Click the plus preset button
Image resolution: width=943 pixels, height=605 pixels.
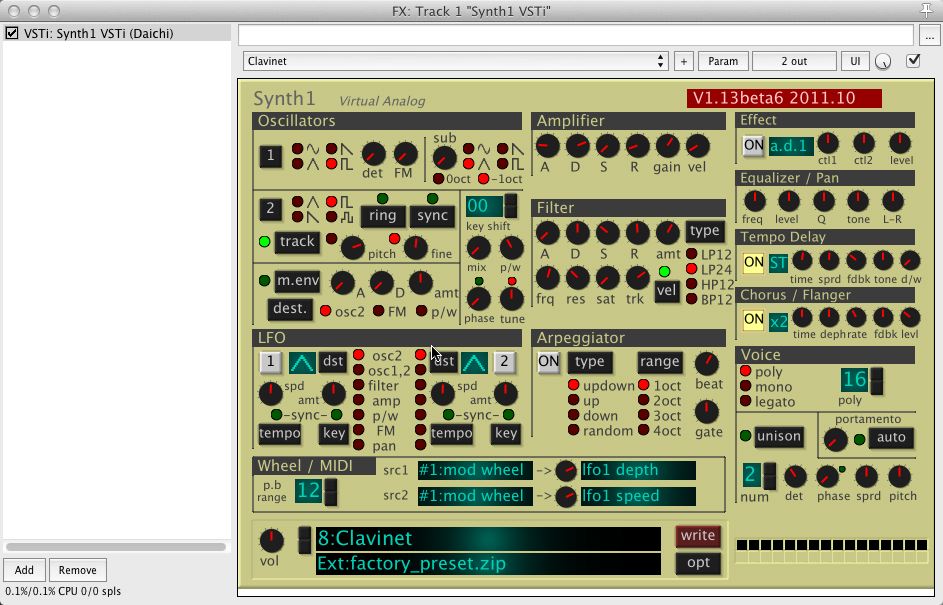[683, 61]
